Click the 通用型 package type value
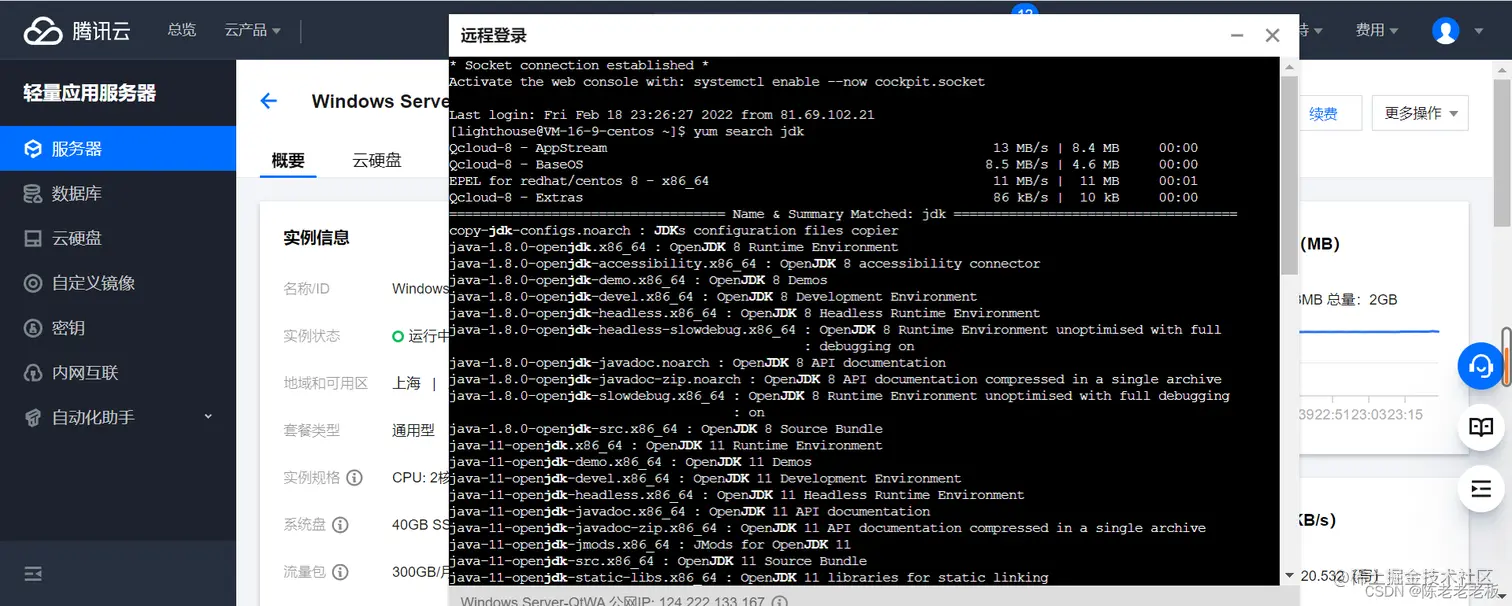 pyautogui.click(x=414, y=430)
